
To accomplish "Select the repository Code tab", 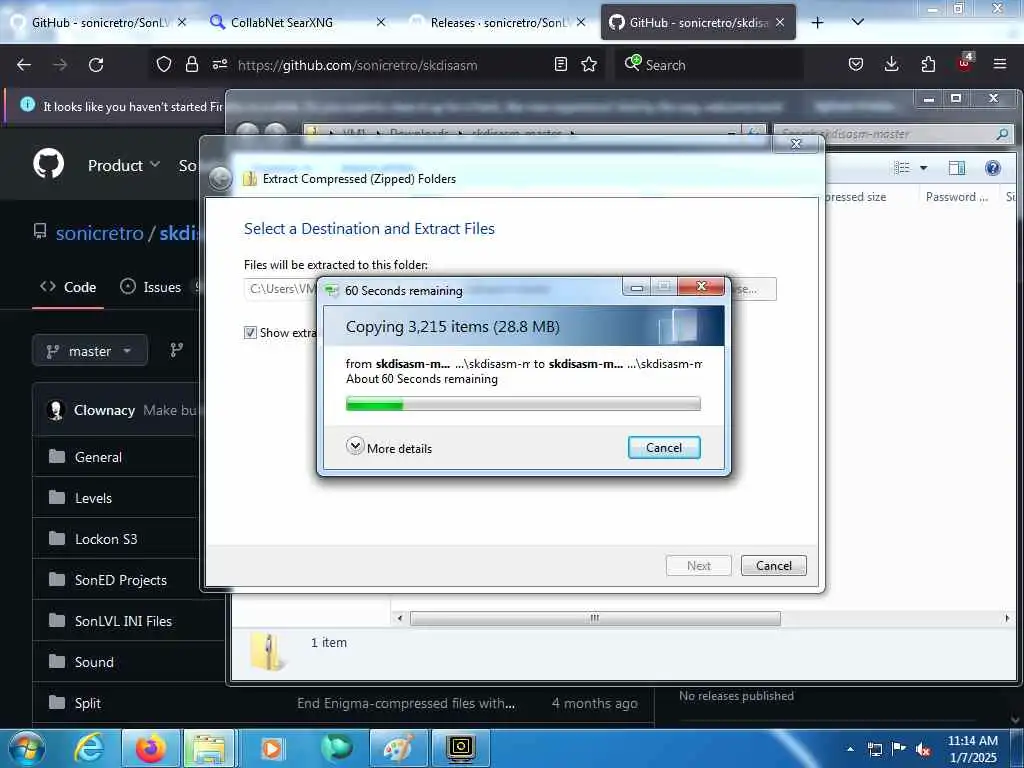I will (68, 287).
